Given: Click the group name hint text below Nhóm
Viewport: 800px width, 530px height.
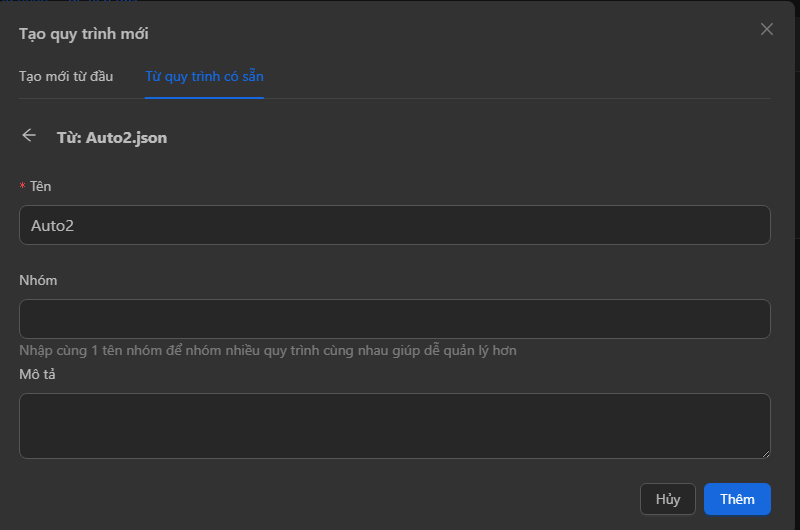Looking at the screenshot, I should (267, 351).
